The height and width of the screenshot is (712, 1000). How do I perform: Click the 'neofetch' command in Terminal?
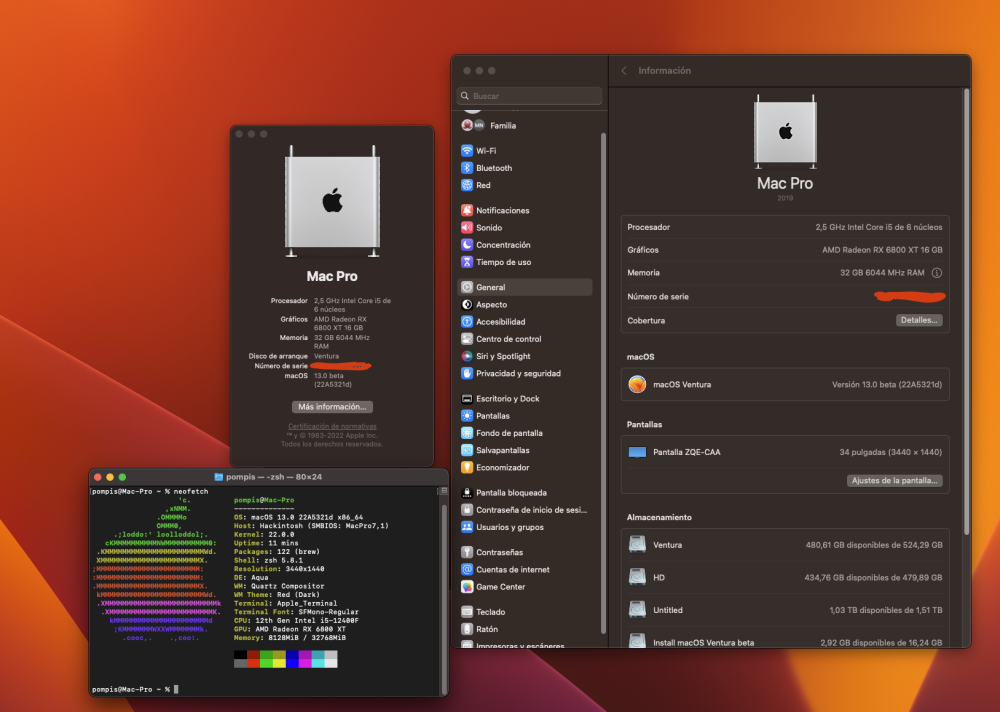point(191,491)
